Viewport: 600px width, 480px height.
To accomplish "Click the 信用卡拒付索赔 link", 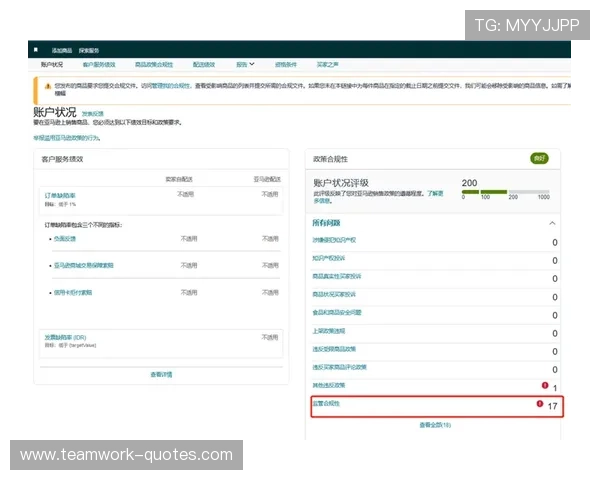I will click(x=73, y=292).
